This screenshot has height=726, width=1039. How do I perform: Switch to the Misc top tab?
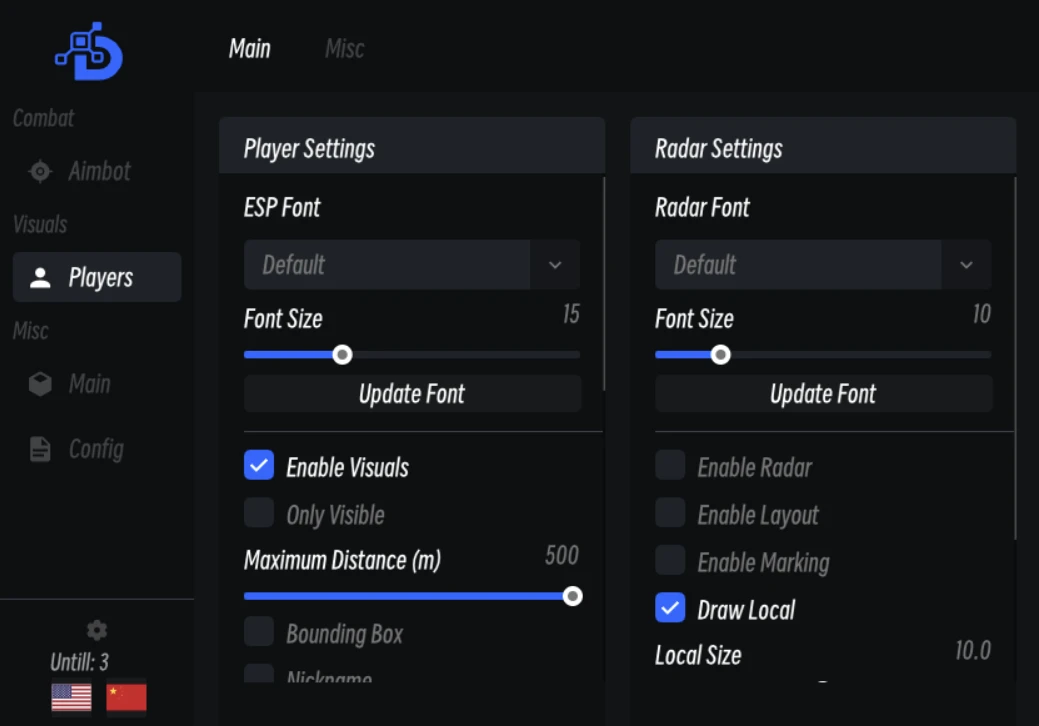tap(345, 48)
